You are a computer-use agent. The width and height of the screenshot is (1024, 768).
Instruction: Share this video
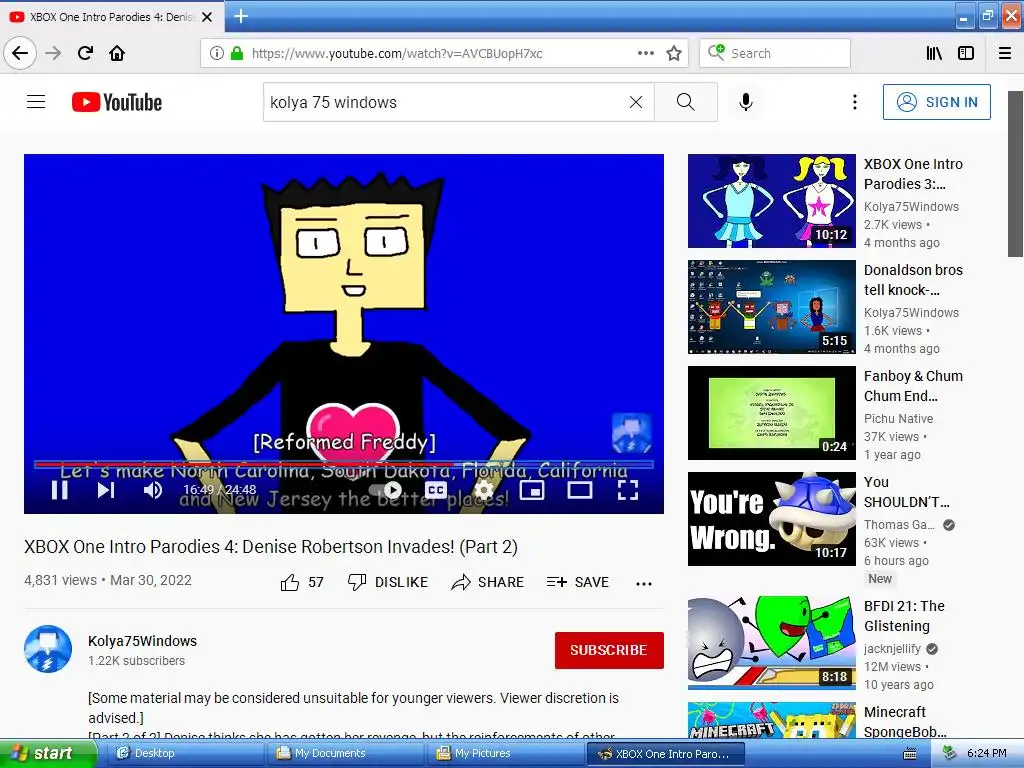pos(487,582)
